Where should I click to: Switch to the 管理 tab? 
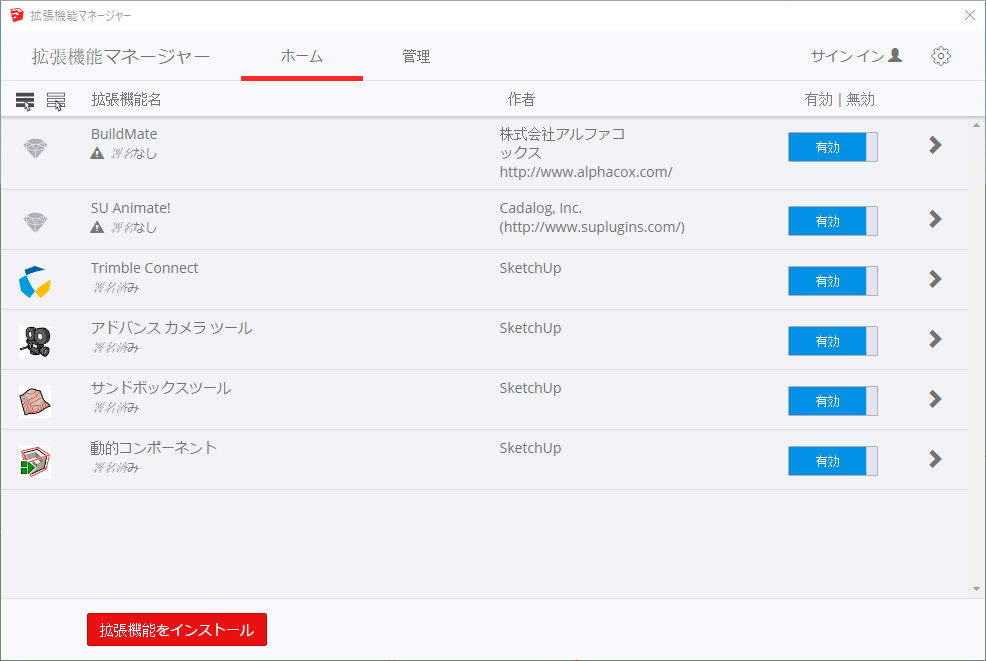click(x=416, y=57)
